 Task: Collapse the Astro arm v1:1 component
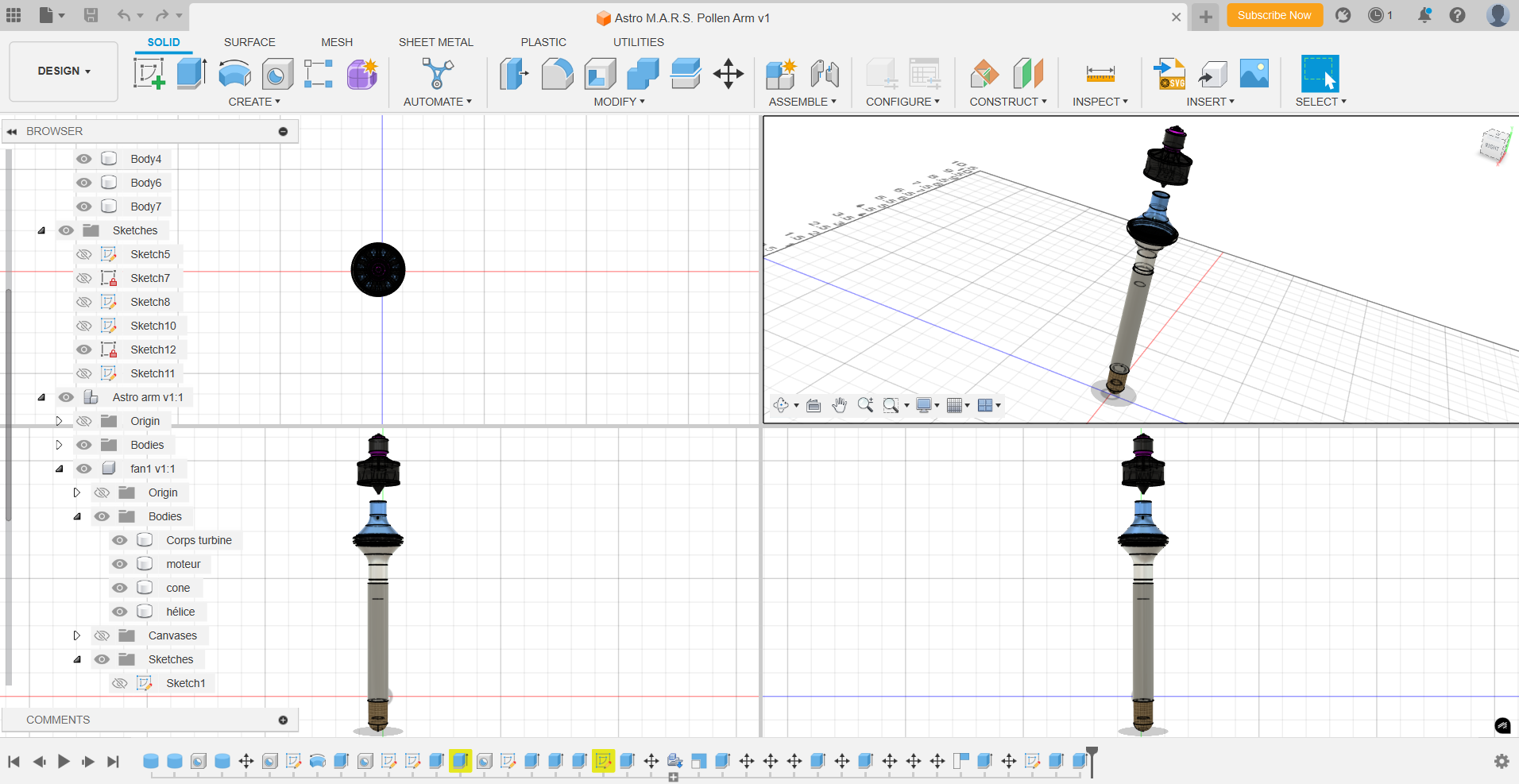tap(41, 397)
